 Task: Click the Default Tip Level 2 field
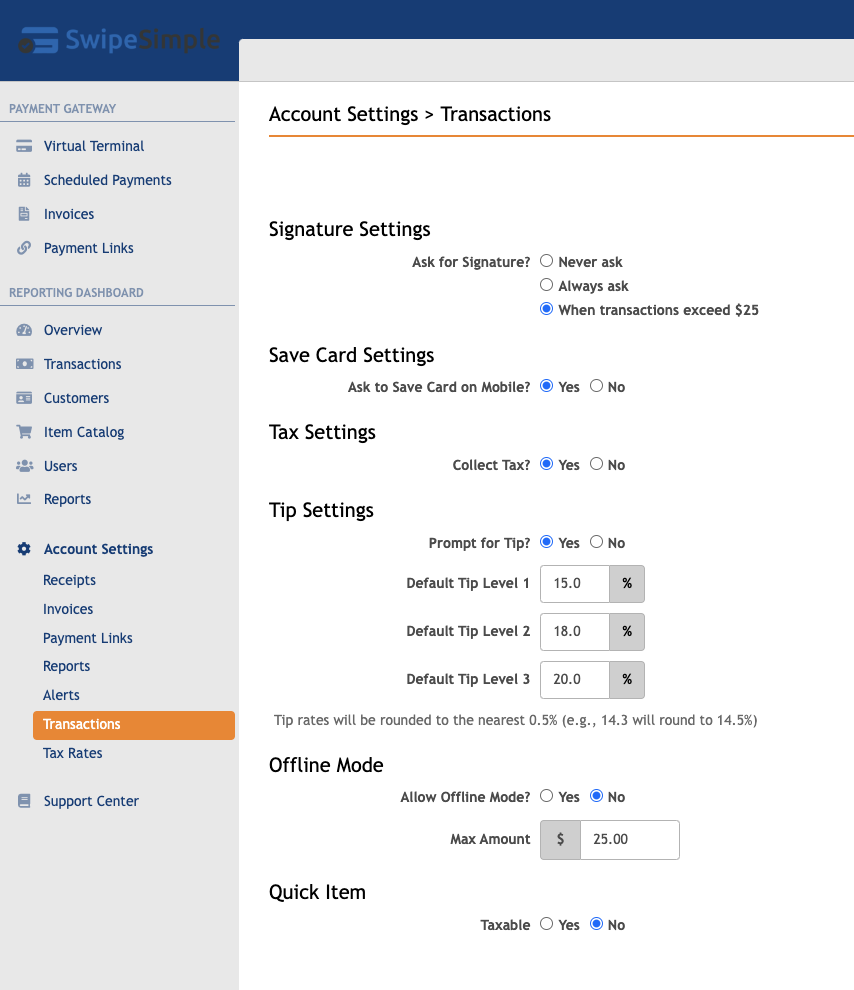[574, 631]
